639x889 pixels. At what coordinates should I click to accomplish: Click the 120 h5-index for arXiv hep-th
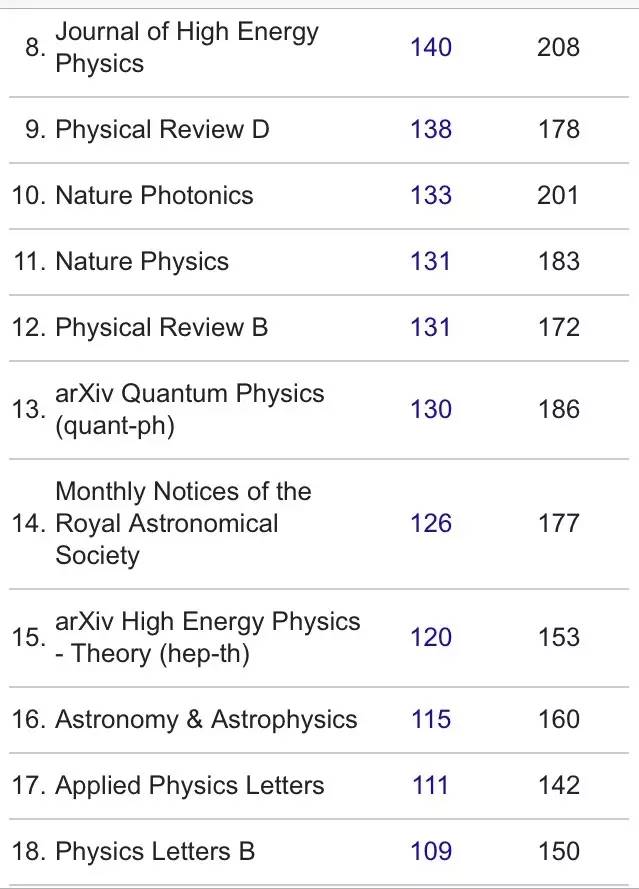pos(431,637)
